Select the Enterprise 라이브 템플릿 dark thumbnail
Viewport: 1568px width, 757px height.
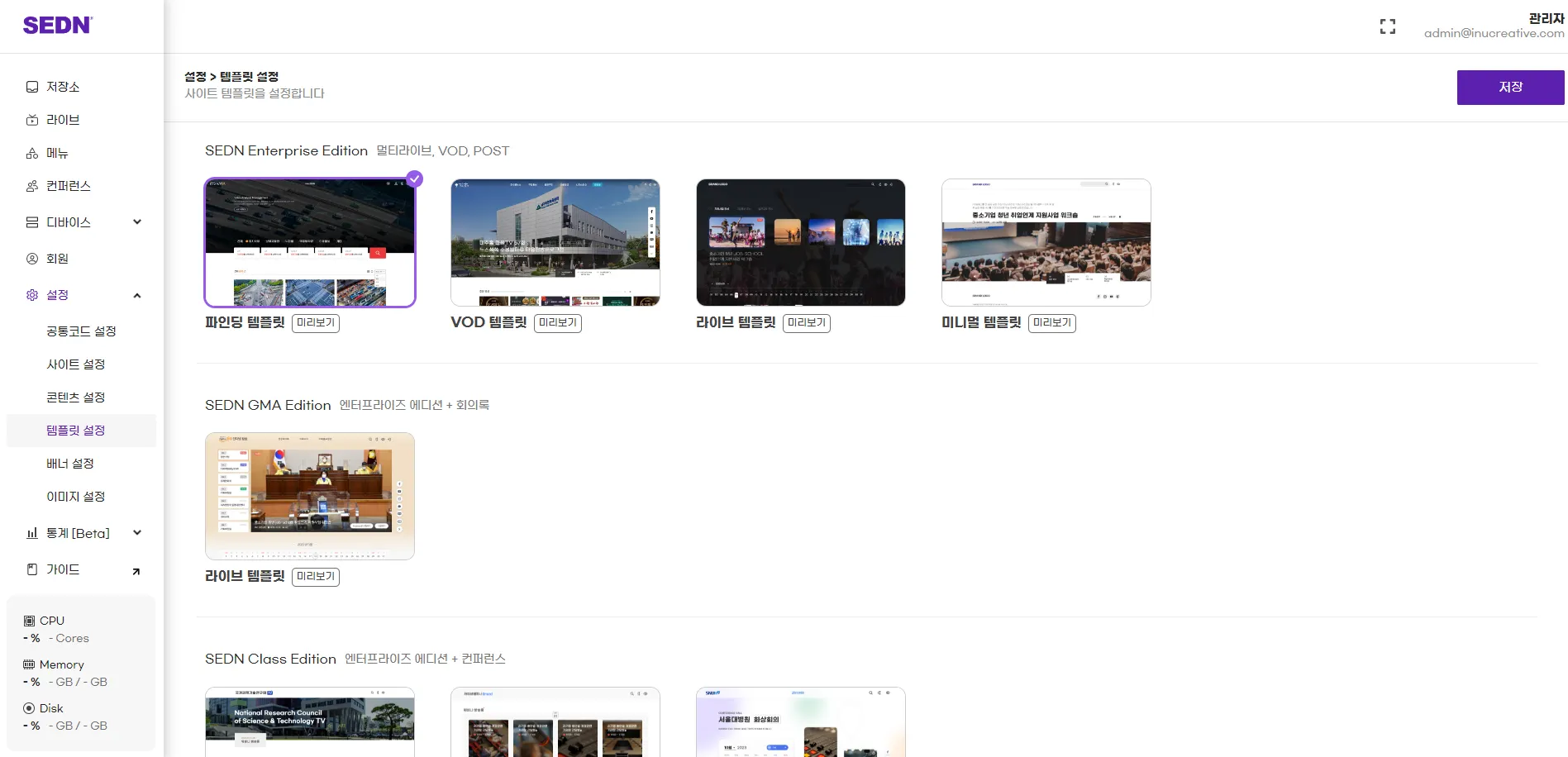coord(801,243)
